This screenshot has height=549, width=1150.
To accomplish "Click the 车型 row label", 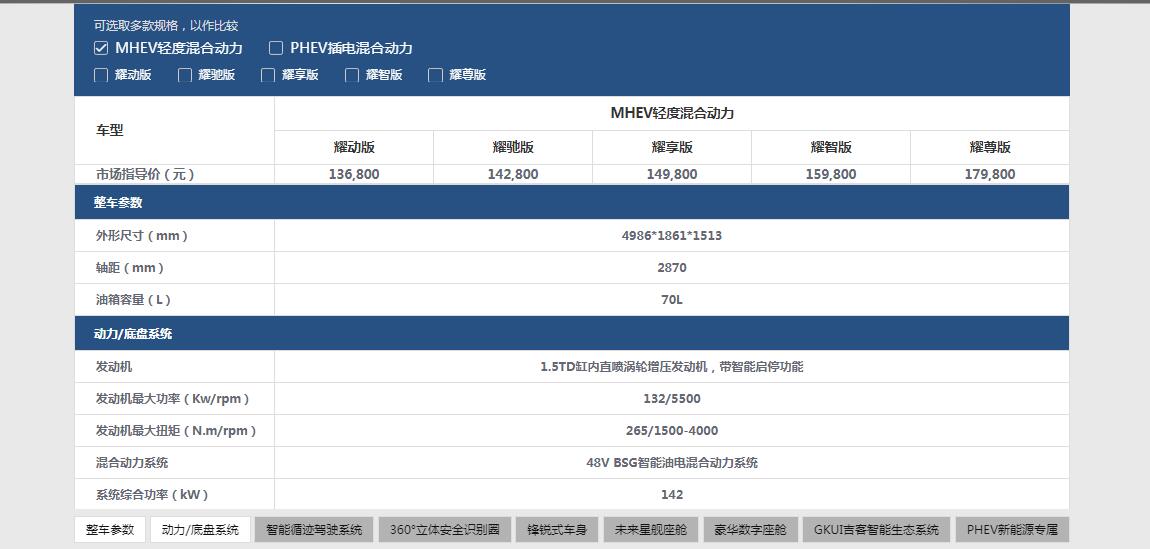I will coord(110,130).
